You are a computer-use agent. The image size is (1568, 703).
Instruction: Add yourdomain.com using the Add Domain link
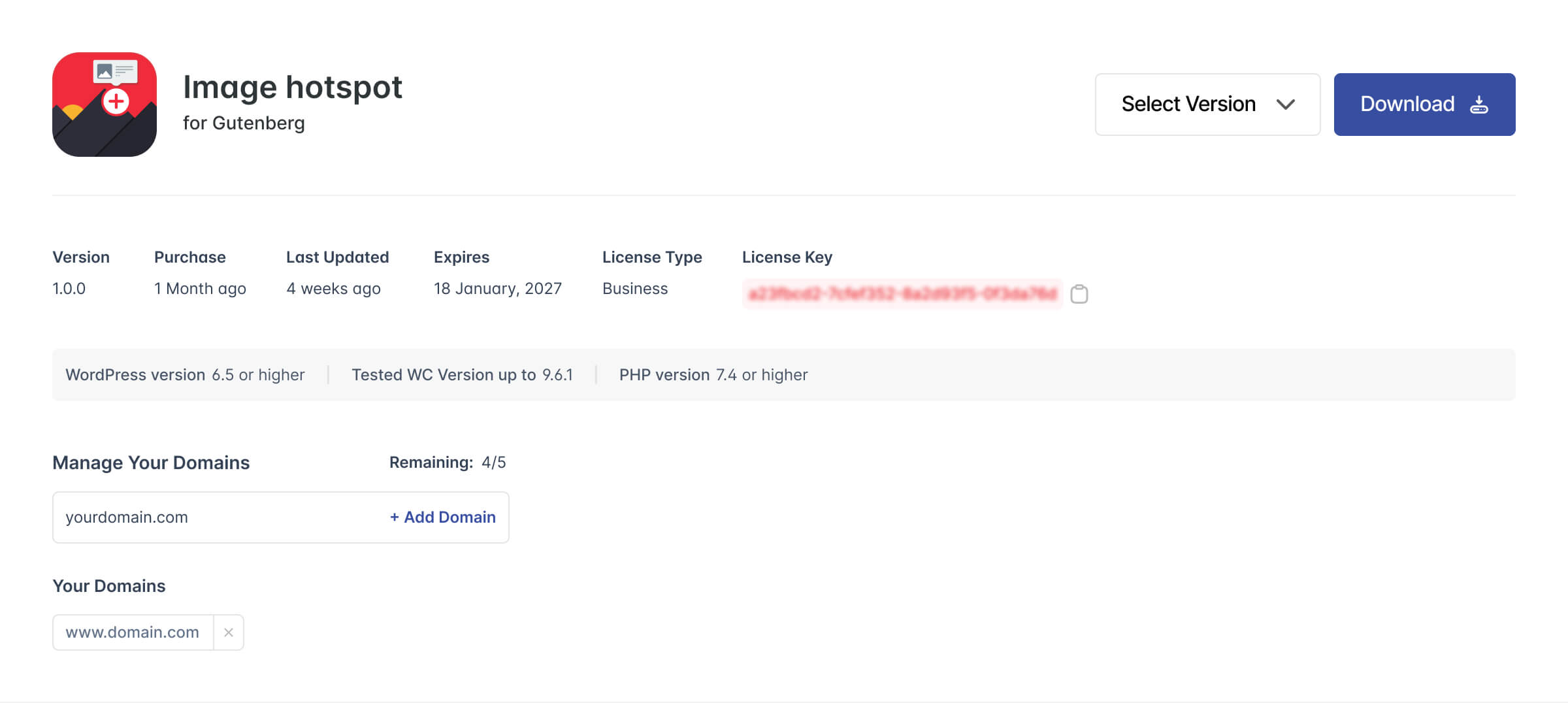(442, 517)
